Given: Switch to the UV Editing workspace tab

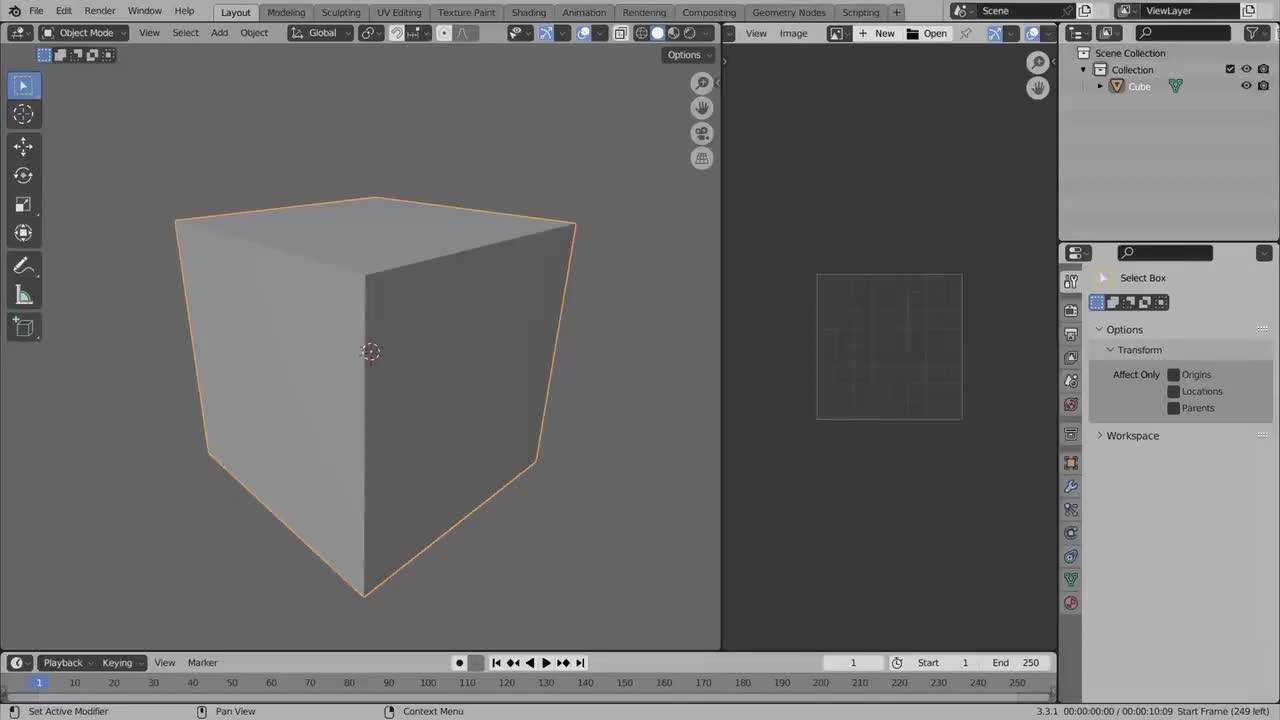Looking at the screenshot, I should [399, 12].
